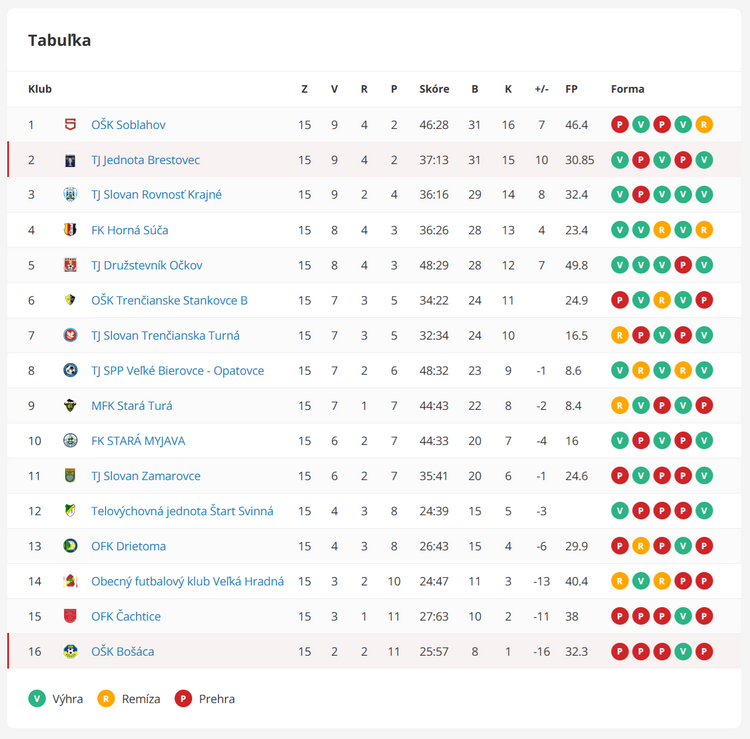Click the OŠK Soblahov club crest icon
The width and height of the screenshot is (750, 739).
click(70, 125)
